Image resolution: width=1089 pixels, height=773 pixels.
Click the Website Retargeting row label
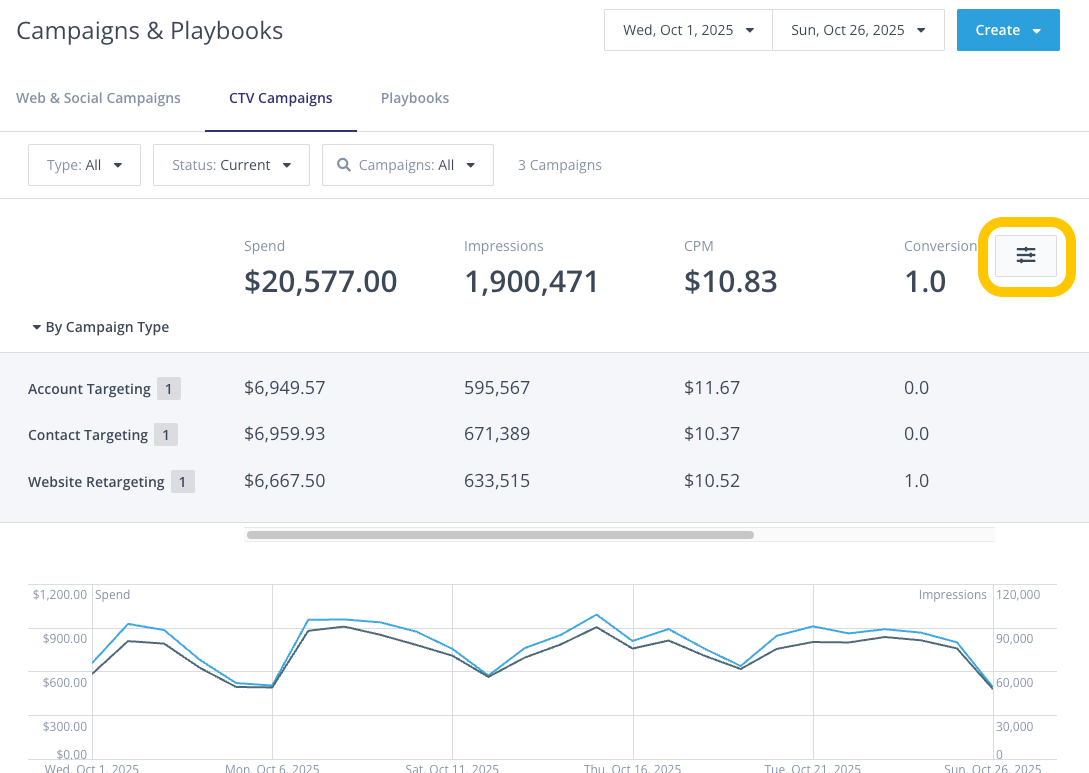[96, 482]
